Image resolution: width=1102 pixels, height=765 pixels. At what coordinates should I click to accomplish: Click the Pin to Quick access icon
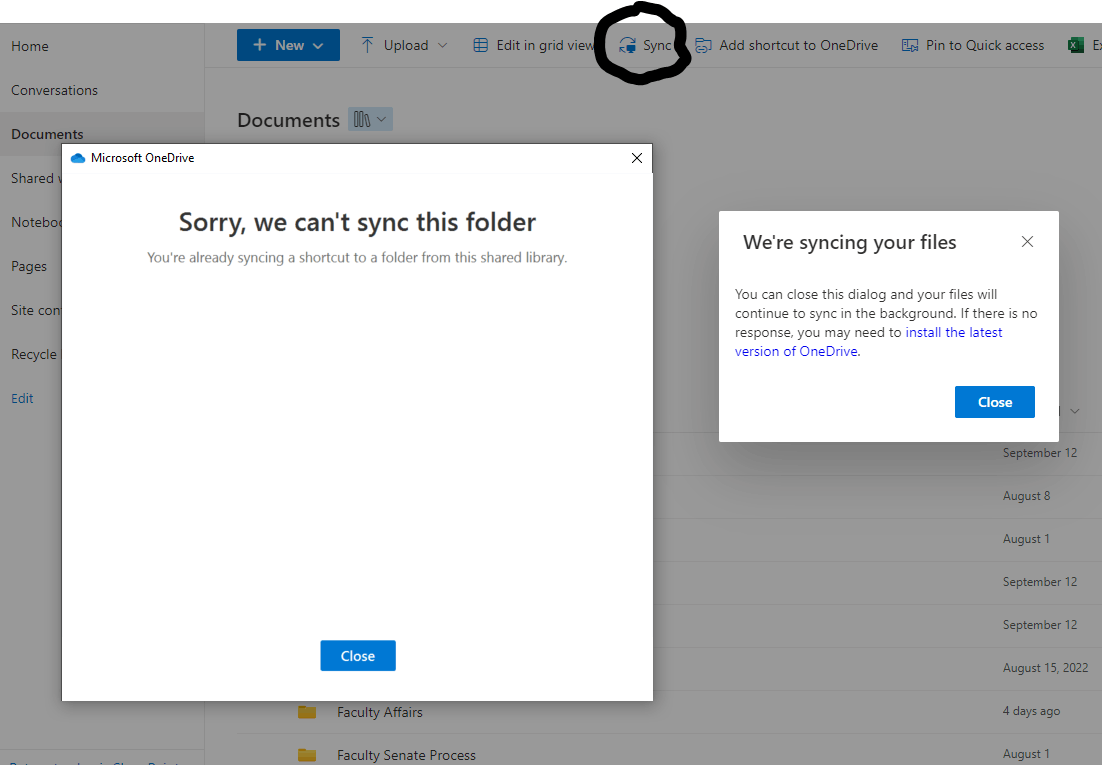tap(910, 46)
